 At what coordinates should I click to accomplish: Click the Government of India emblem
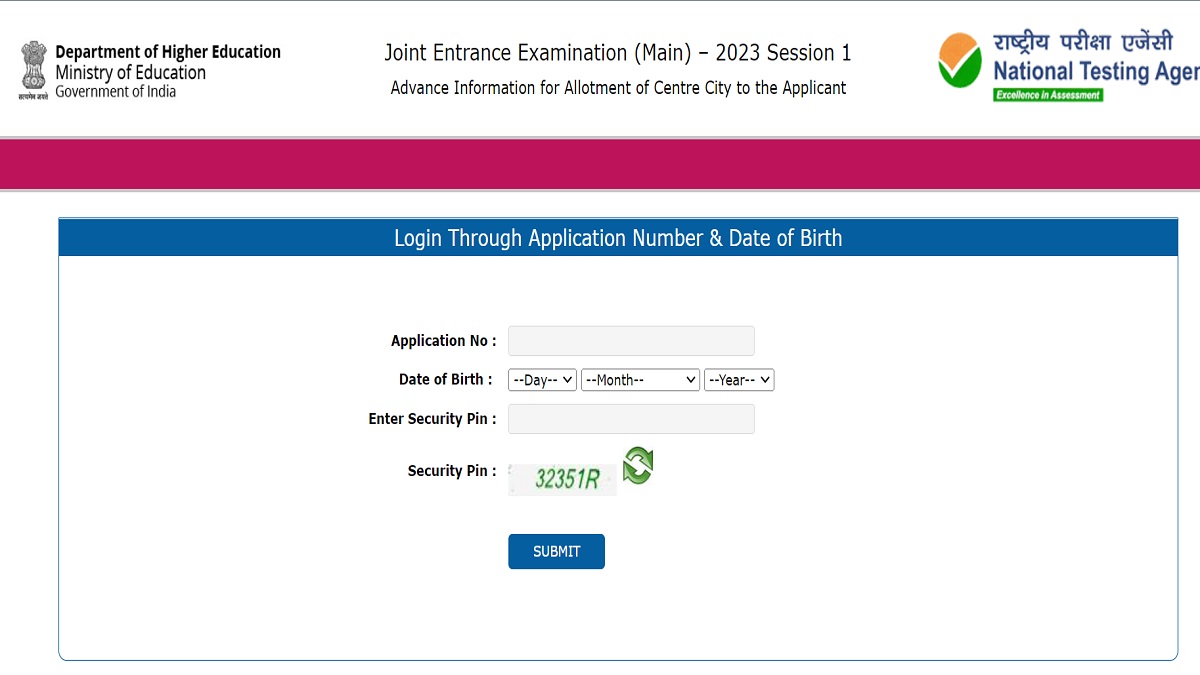tap(33, 70)
